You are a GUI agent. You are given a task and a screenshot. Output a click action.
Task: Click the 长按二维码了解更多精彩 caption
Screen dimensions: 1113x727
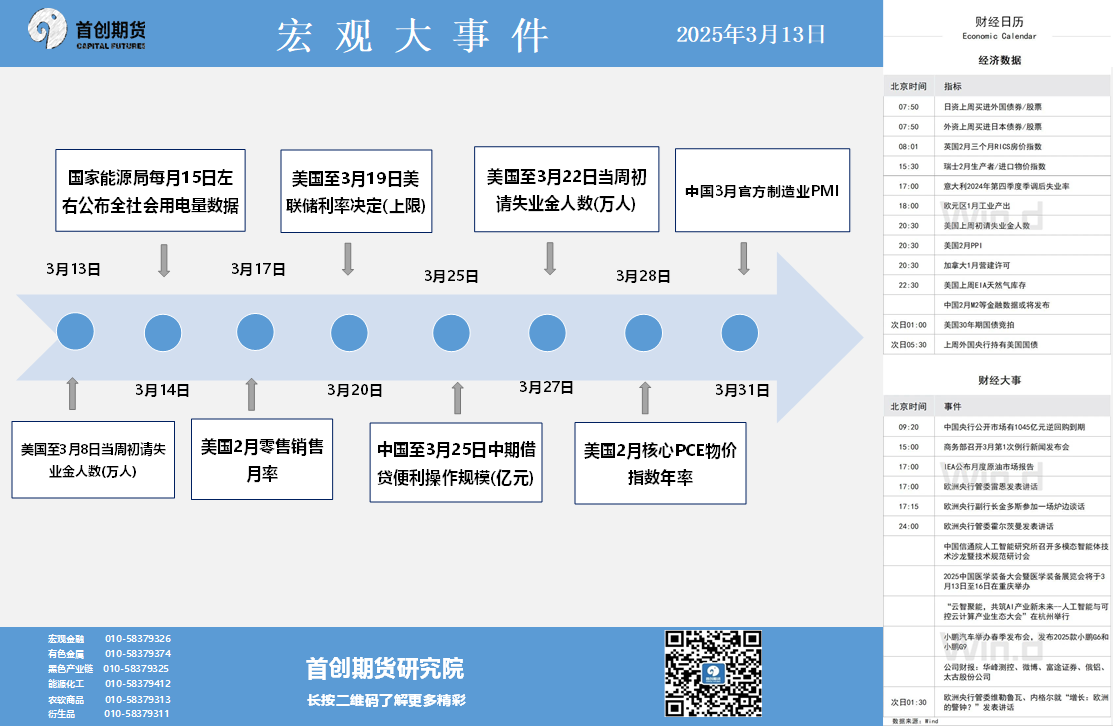click(386, 701)
